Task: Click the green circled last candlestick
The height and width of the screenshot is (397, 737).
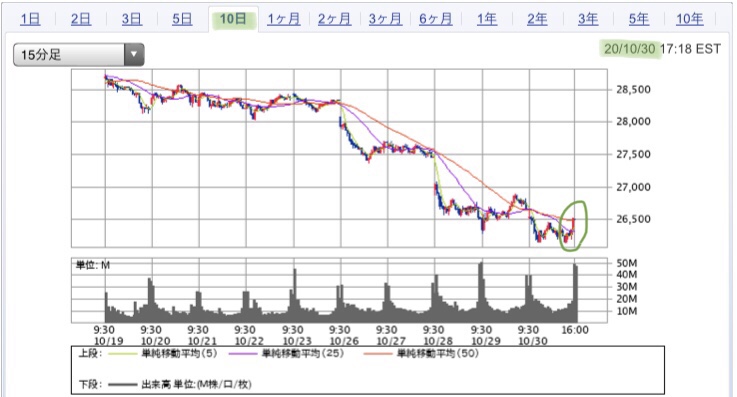Action: coord(573,226)
